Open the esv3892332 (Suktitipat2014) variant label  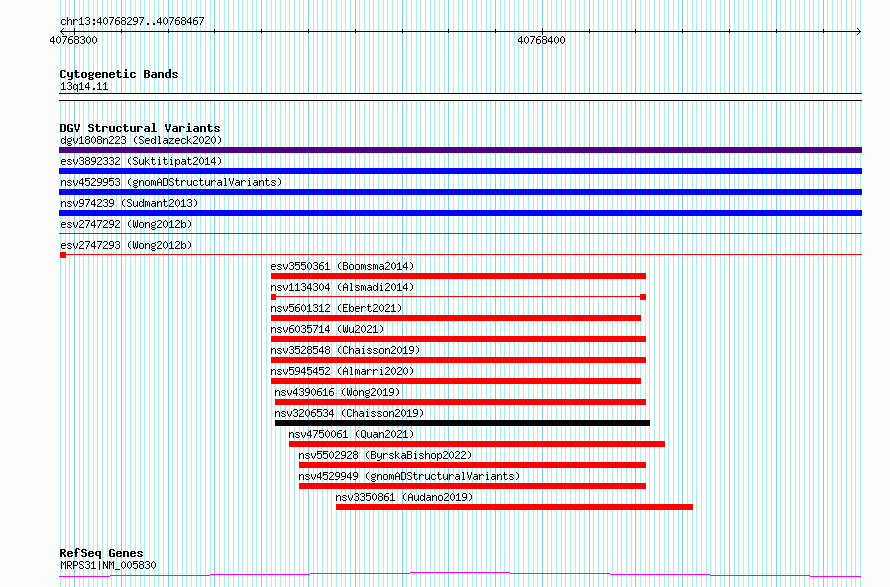141,161
